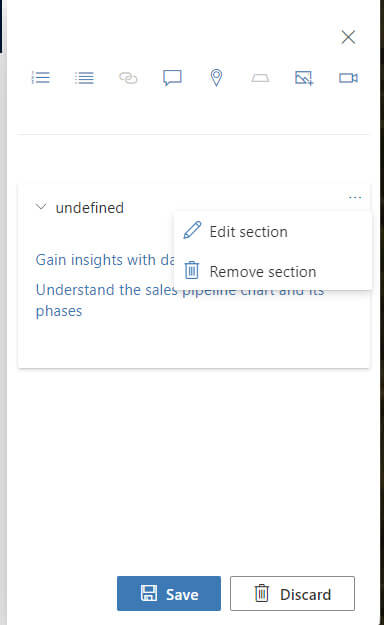This screenshot has width=384, height=625.
Task: Click the Discard button
Action: 292,593
